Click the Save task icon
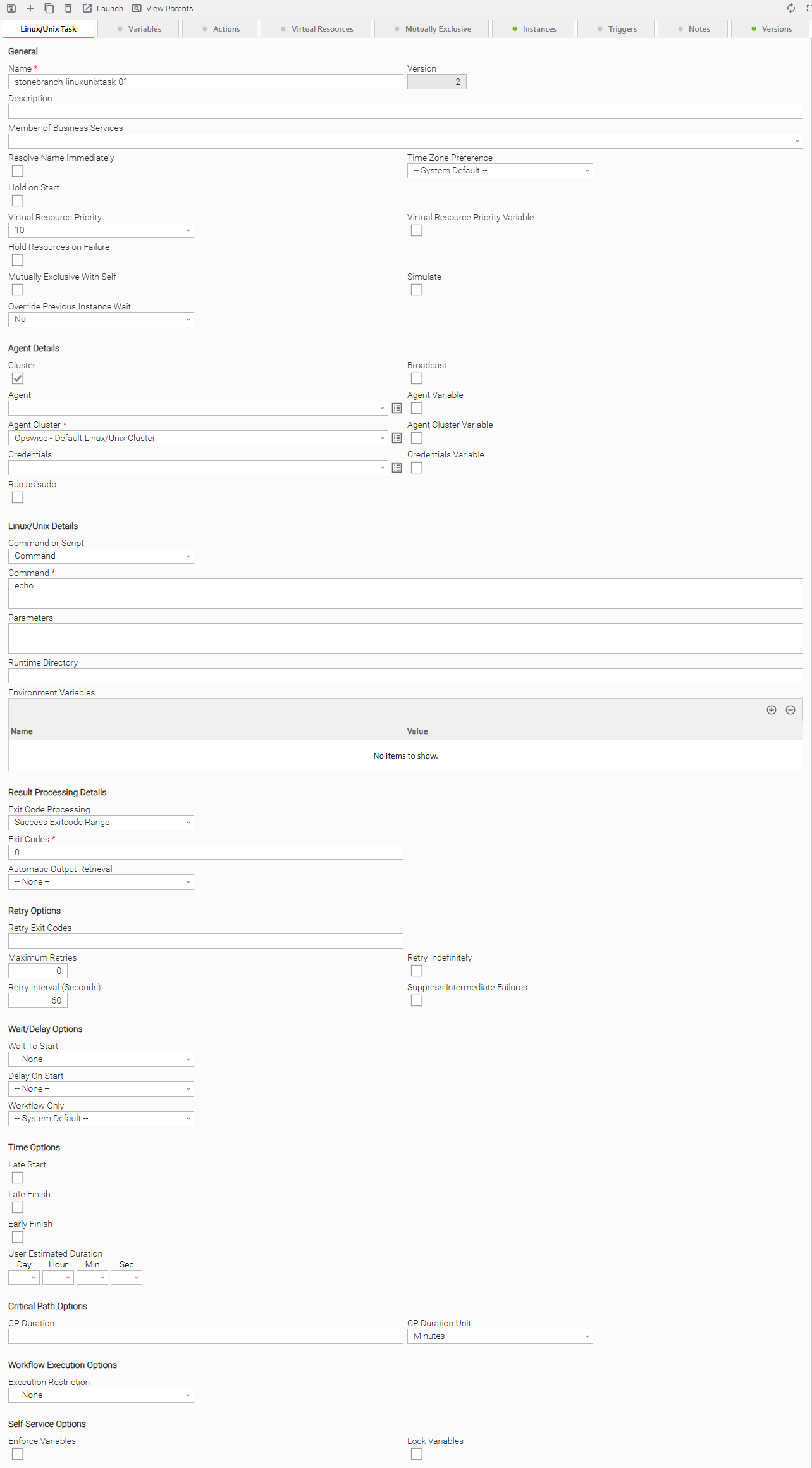 (11, 8)
